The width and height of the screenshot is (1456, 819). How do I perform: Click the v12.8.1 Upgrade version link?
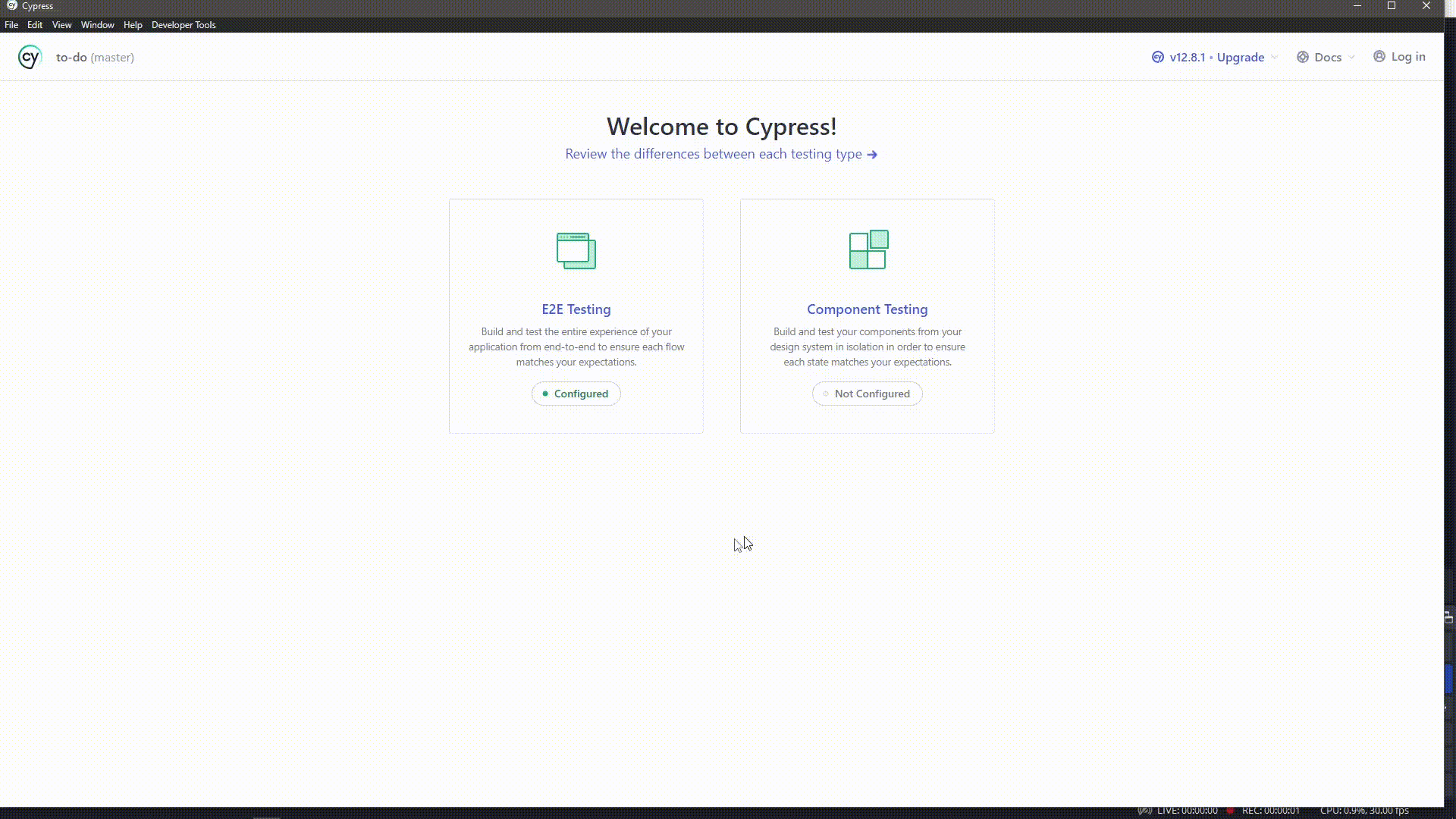1216,57
